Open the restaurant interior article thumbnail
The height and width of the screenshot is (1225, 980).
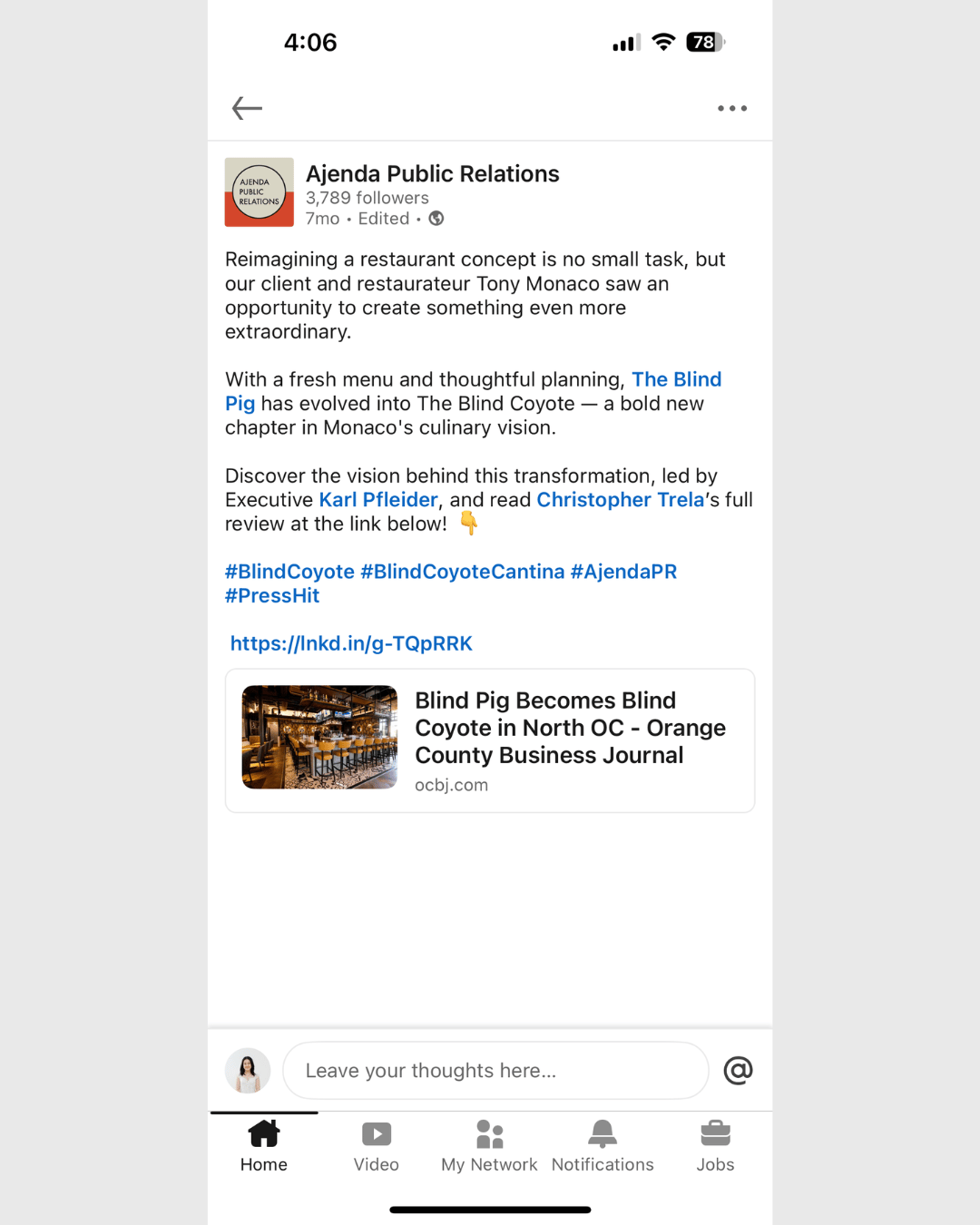click(x=319, y=737)
